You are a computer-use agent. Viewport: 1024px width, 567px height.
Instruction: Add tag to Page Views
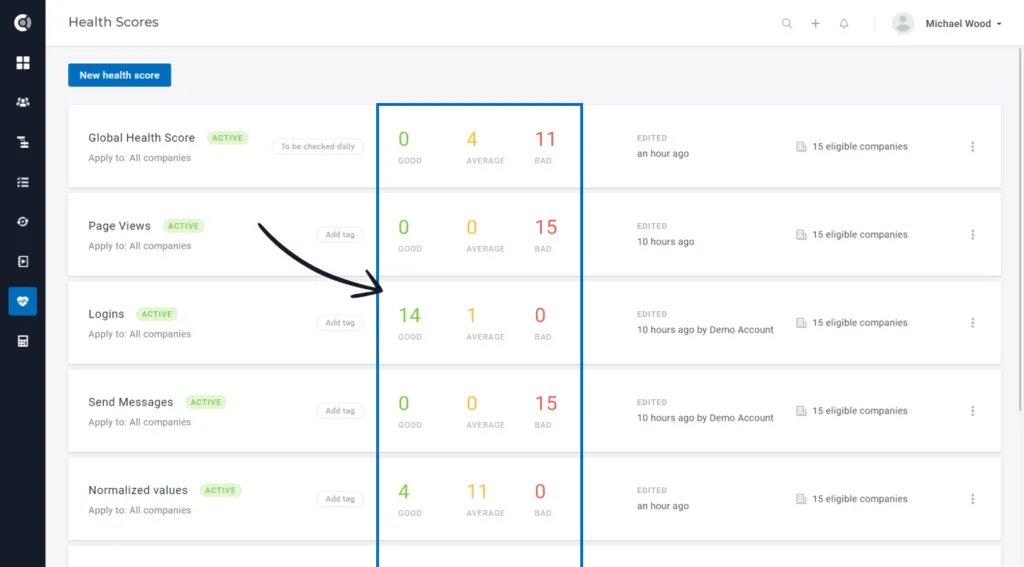pos(340,235)
